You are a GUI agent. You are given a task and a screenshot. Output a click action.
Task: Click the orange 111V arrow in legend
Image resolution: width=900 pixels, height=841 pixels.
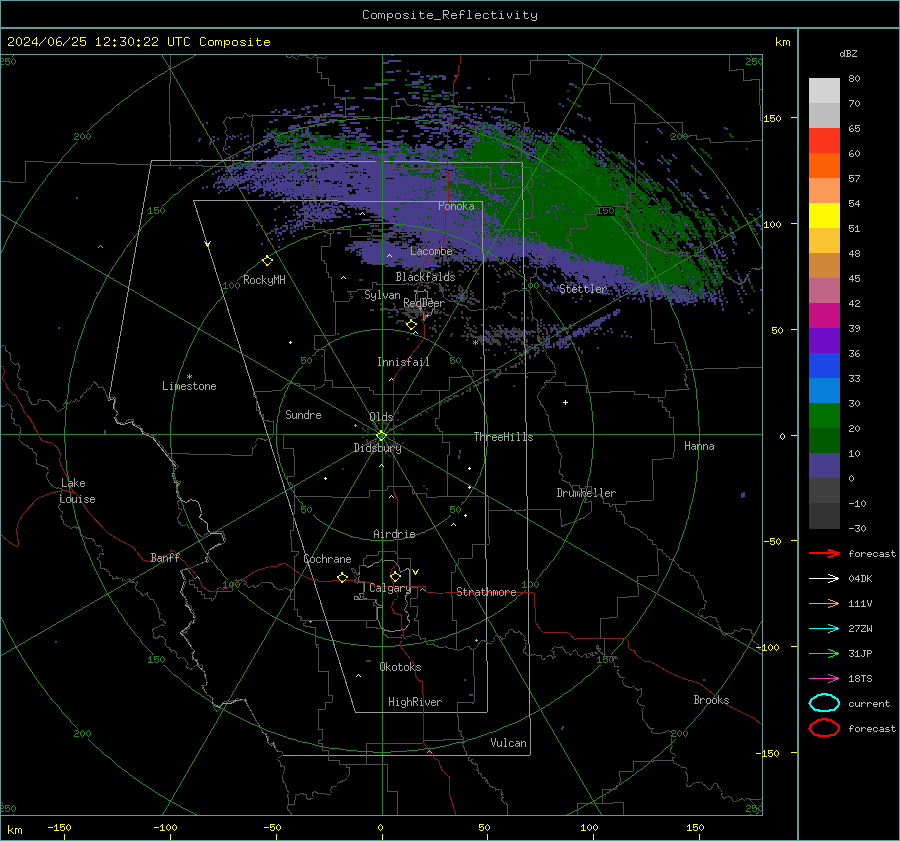pos(824,603)
